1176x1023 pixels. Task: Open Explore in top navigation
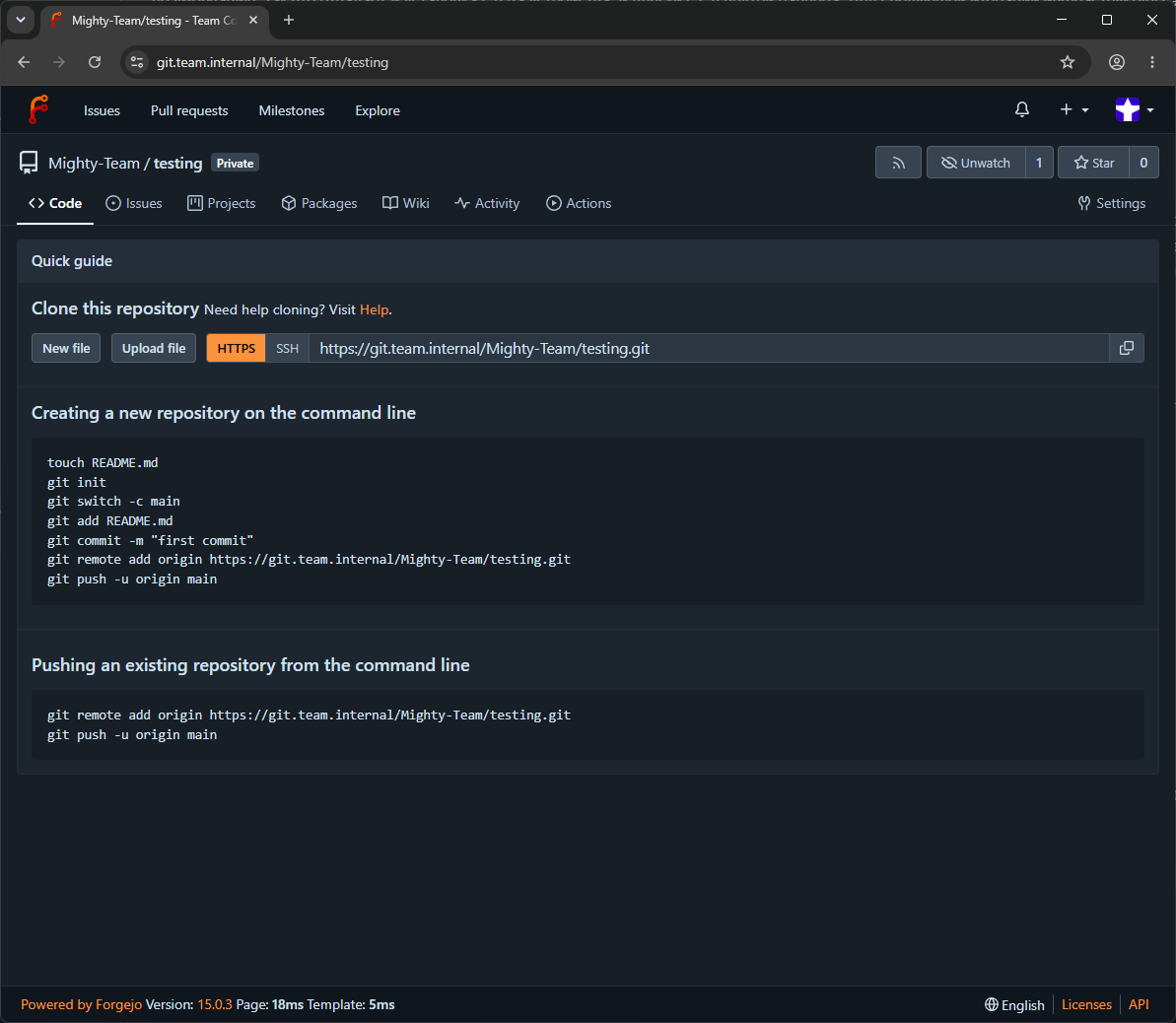[x=378, y=110]
